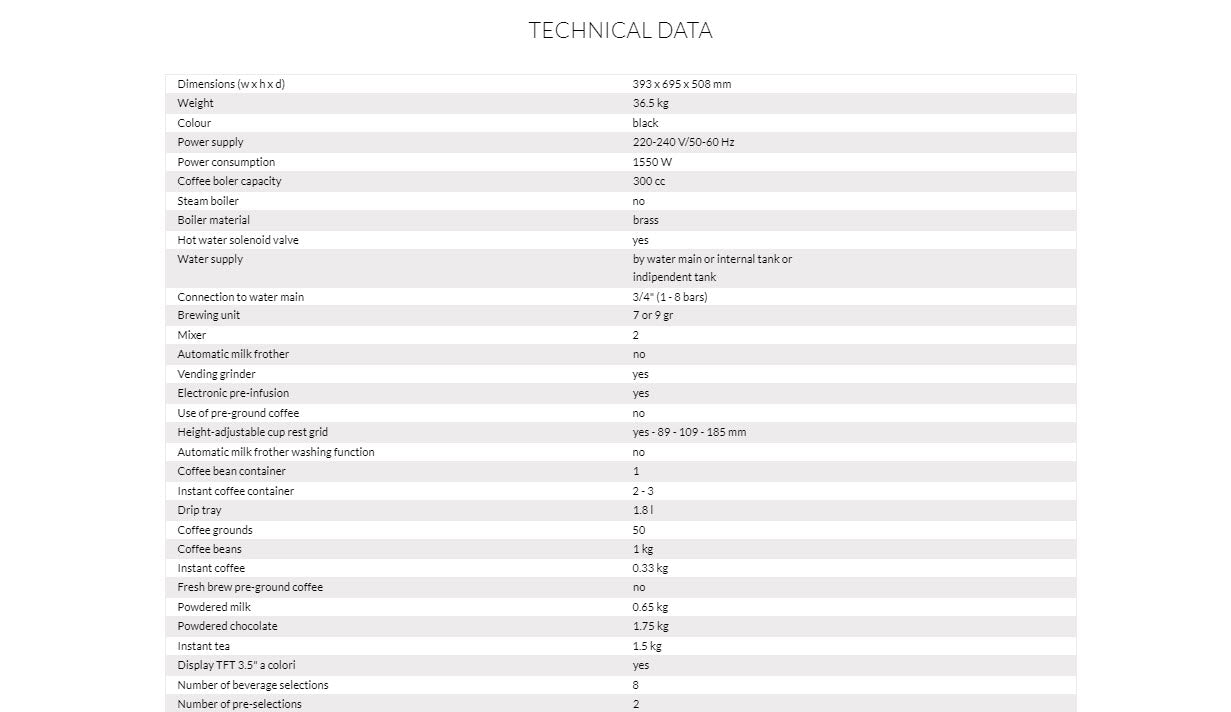Select the Automatic milk frother label
The height and width of the screenshot is (712, 1231).
[x=233, y=354]
